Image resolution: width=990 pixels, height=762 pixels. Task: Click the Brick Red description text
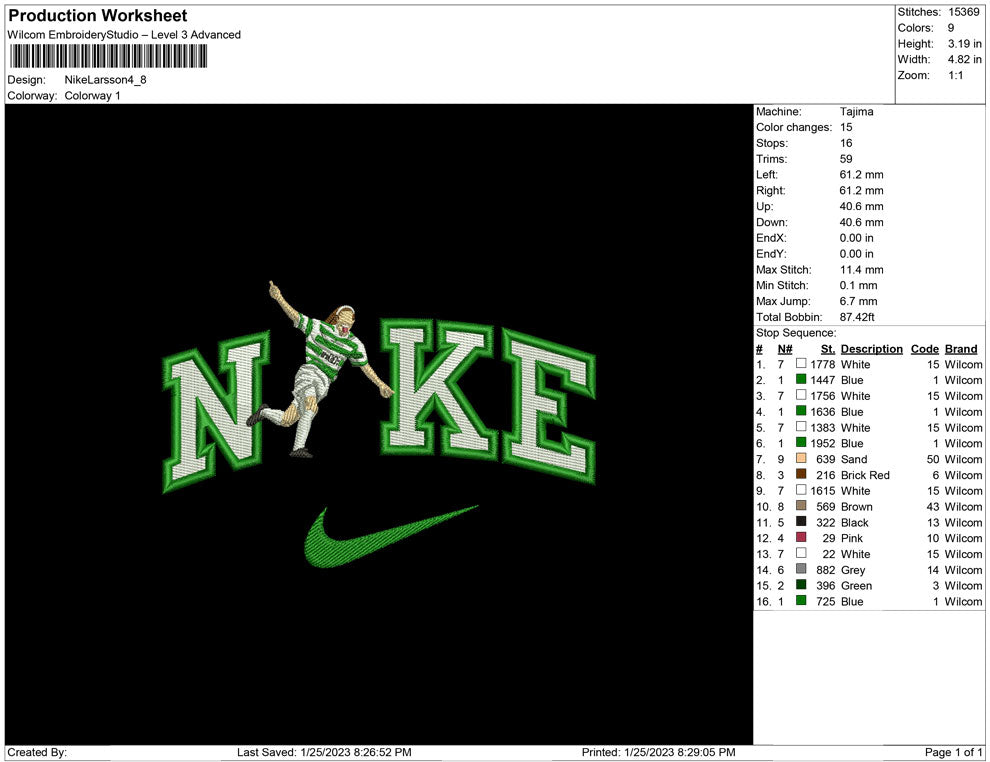pos(865,475)
